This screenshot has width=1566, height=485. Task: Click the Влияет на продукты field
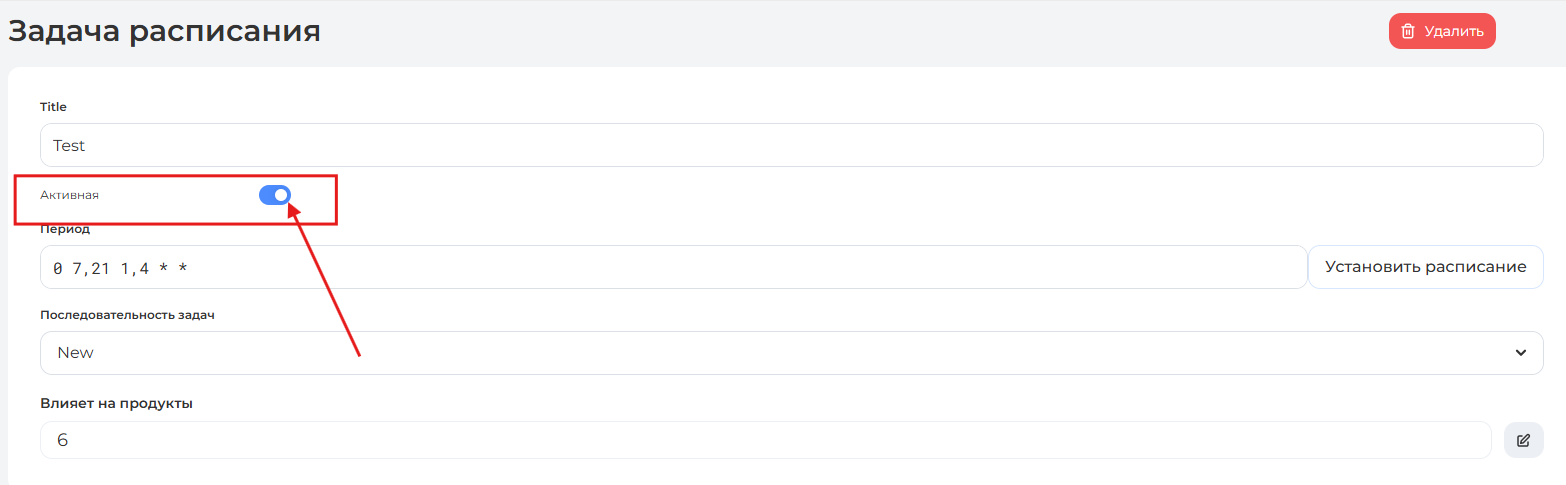(765, 440)
